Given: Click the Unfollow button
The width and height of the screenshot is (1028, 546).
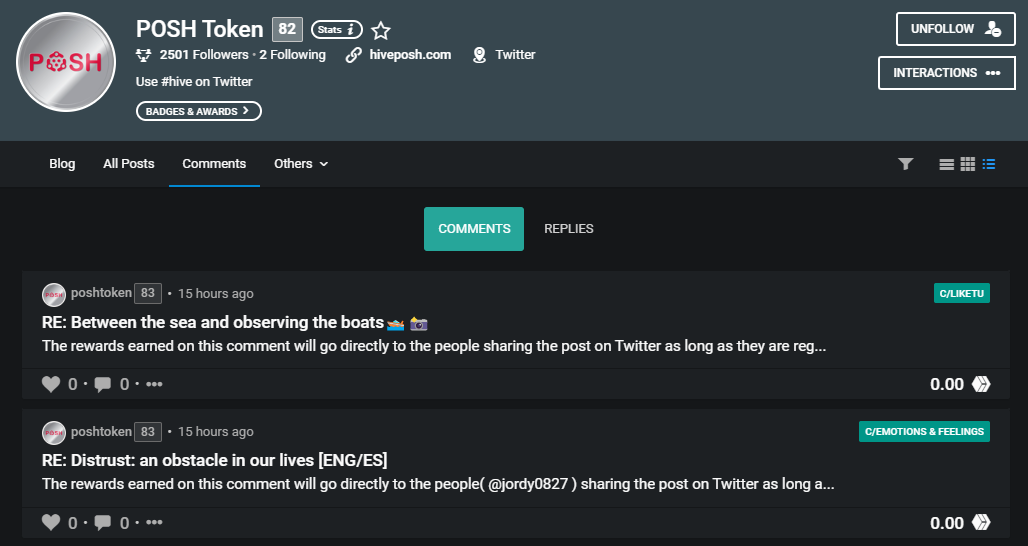Looking at the screenshot, I should 956,29.
